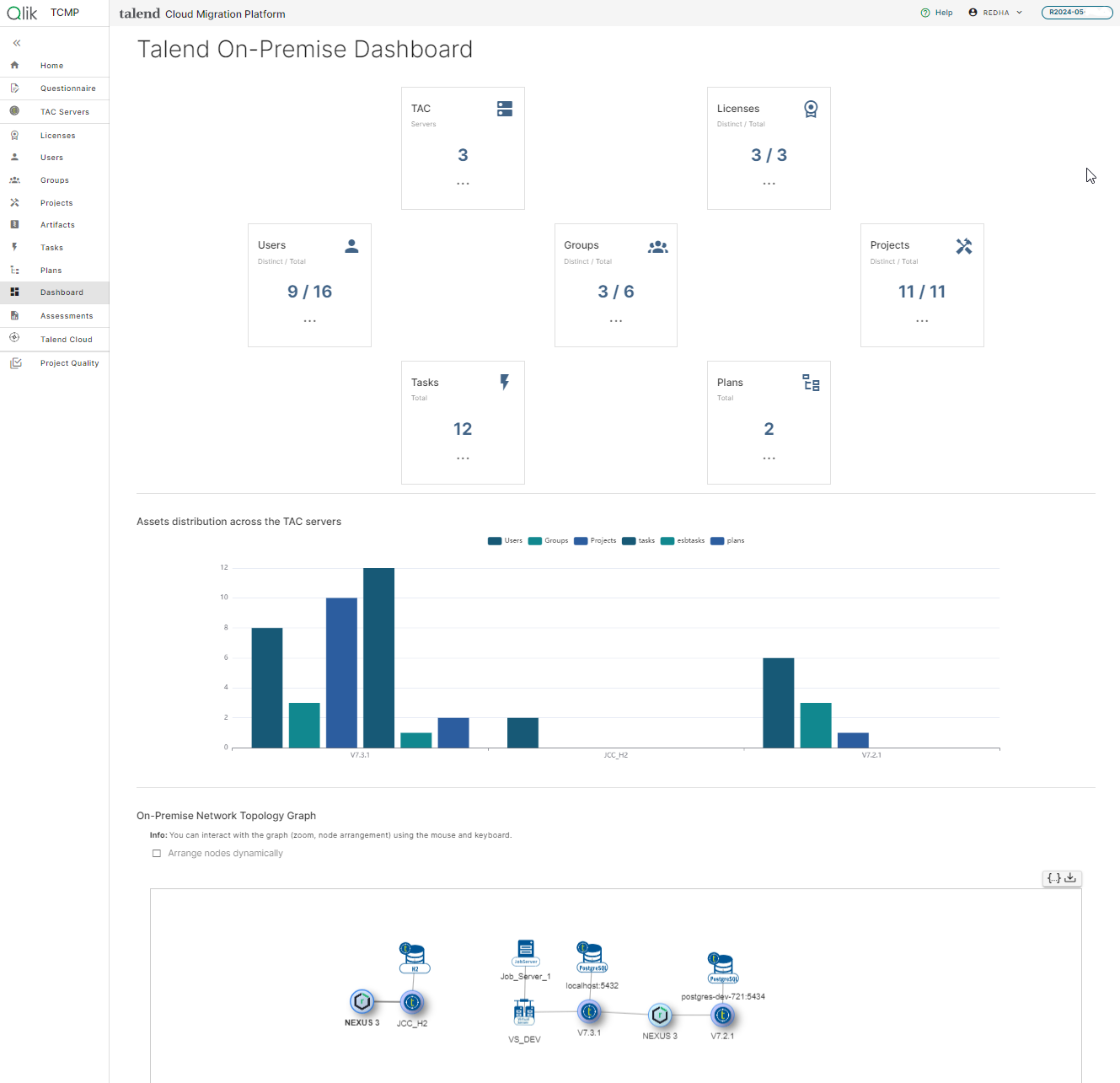Image resolution: width=1120 pixels, height=1083 pixels.
Task: Select the H2 database node
Action: 414,958
